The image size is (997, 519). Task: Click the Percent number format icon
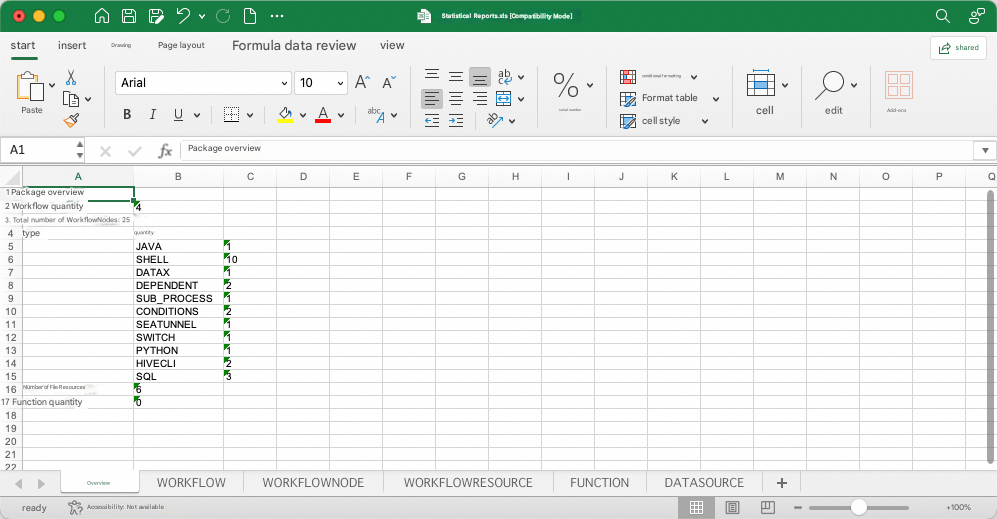click(x=566, y=85)
